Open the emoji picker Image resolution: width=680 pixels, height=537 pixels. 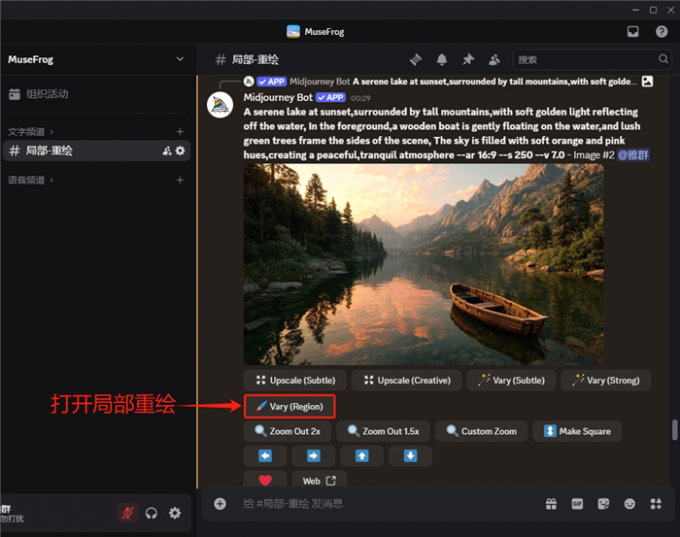(630, 504)
